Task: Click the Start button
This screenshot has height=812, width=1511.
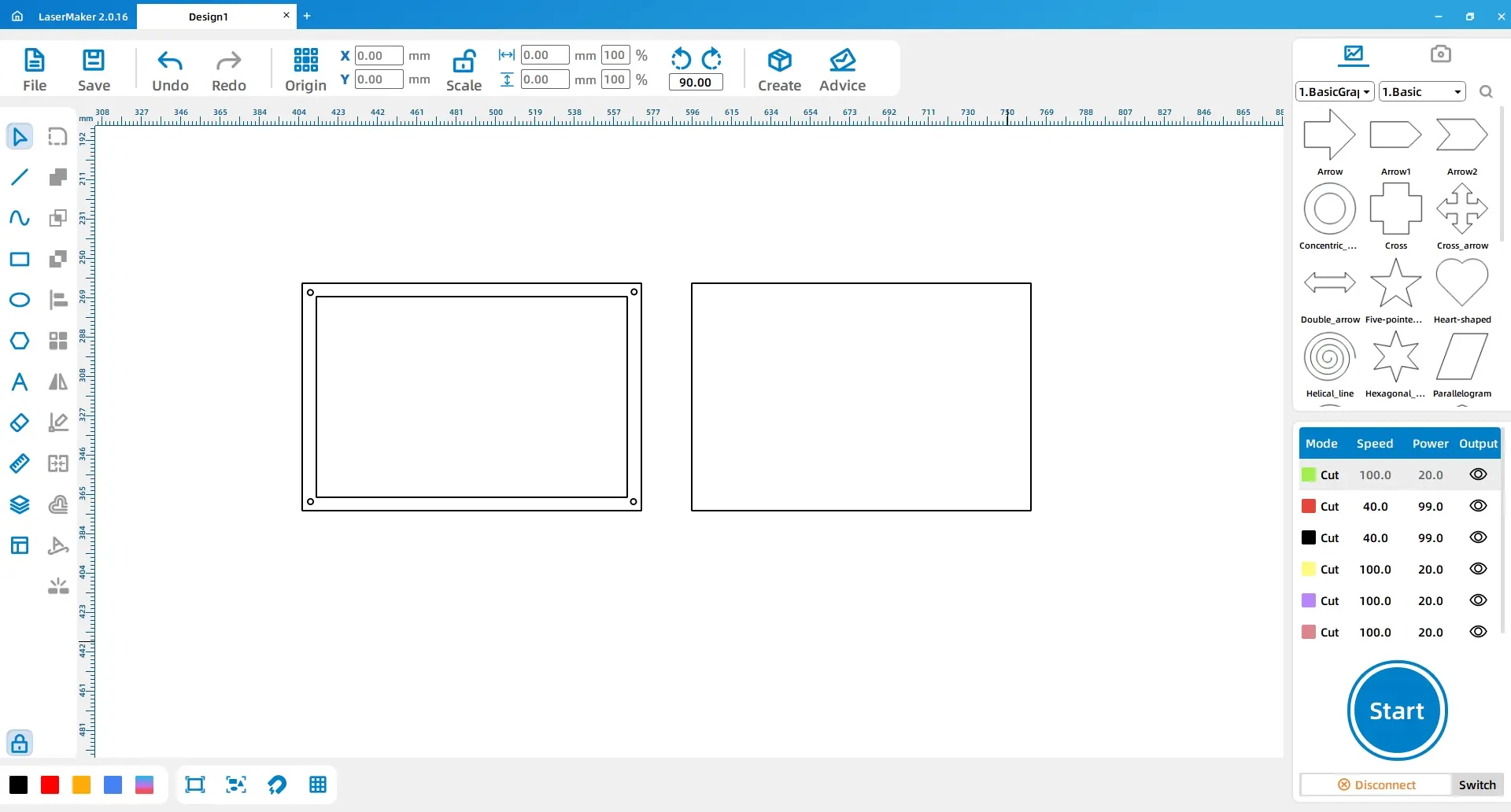Action: pos(1397,710)
